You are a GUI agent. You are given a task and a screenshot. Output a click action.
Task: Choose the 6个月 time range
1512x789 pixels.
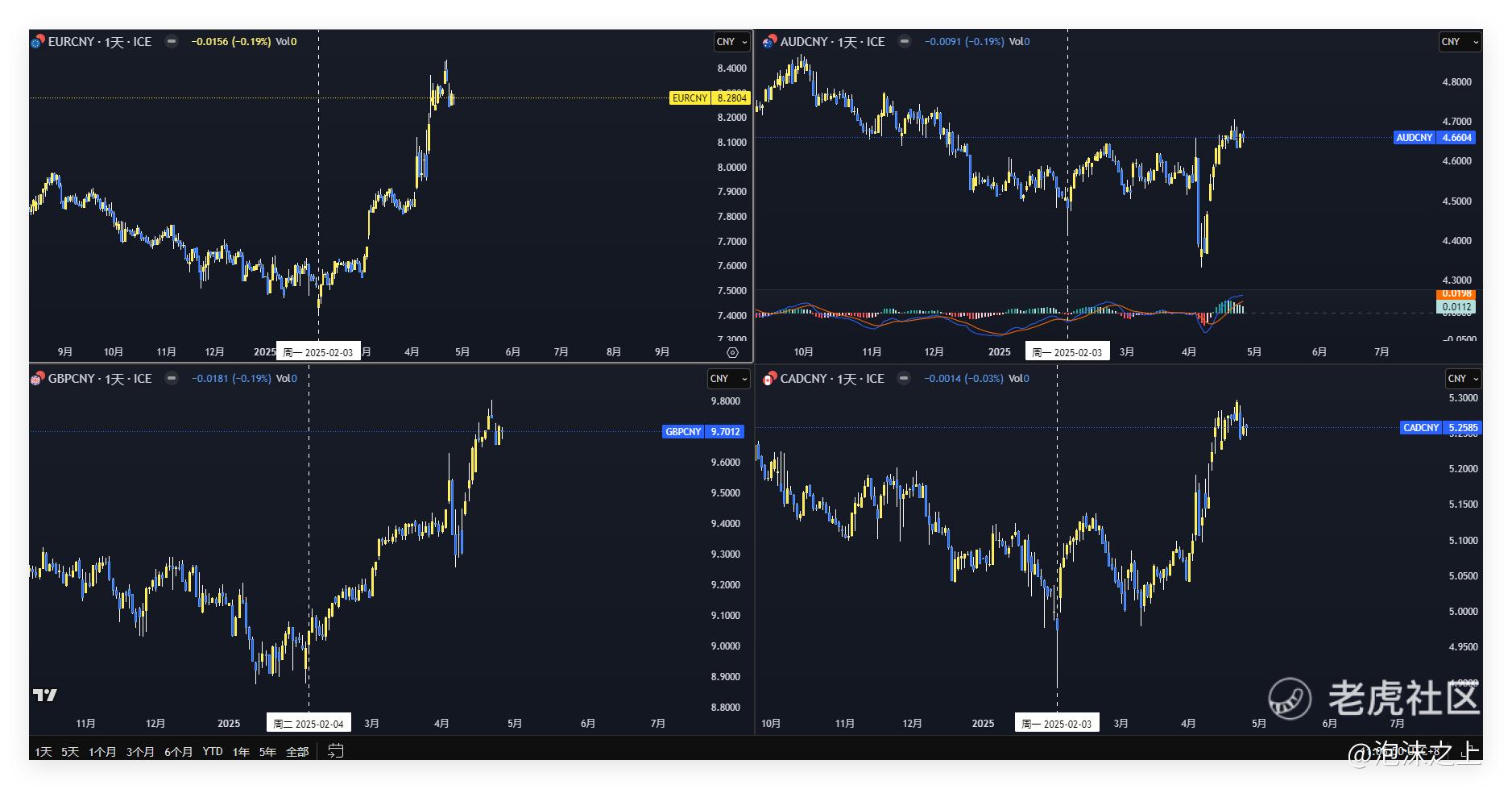point(178,752)
